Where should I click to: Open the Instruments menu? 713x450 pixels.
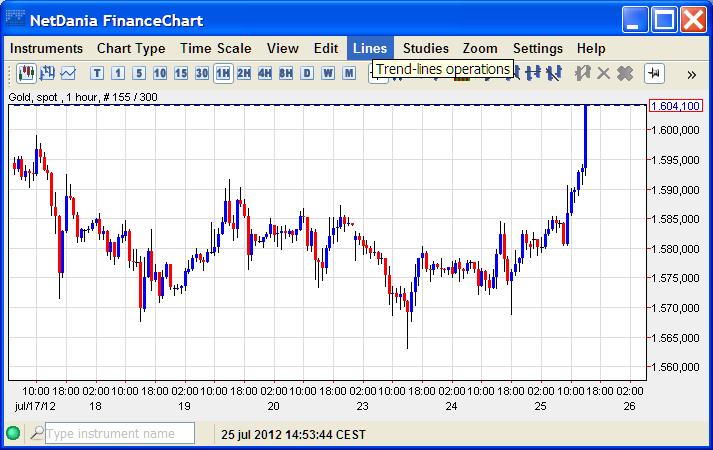click(46, 48)
